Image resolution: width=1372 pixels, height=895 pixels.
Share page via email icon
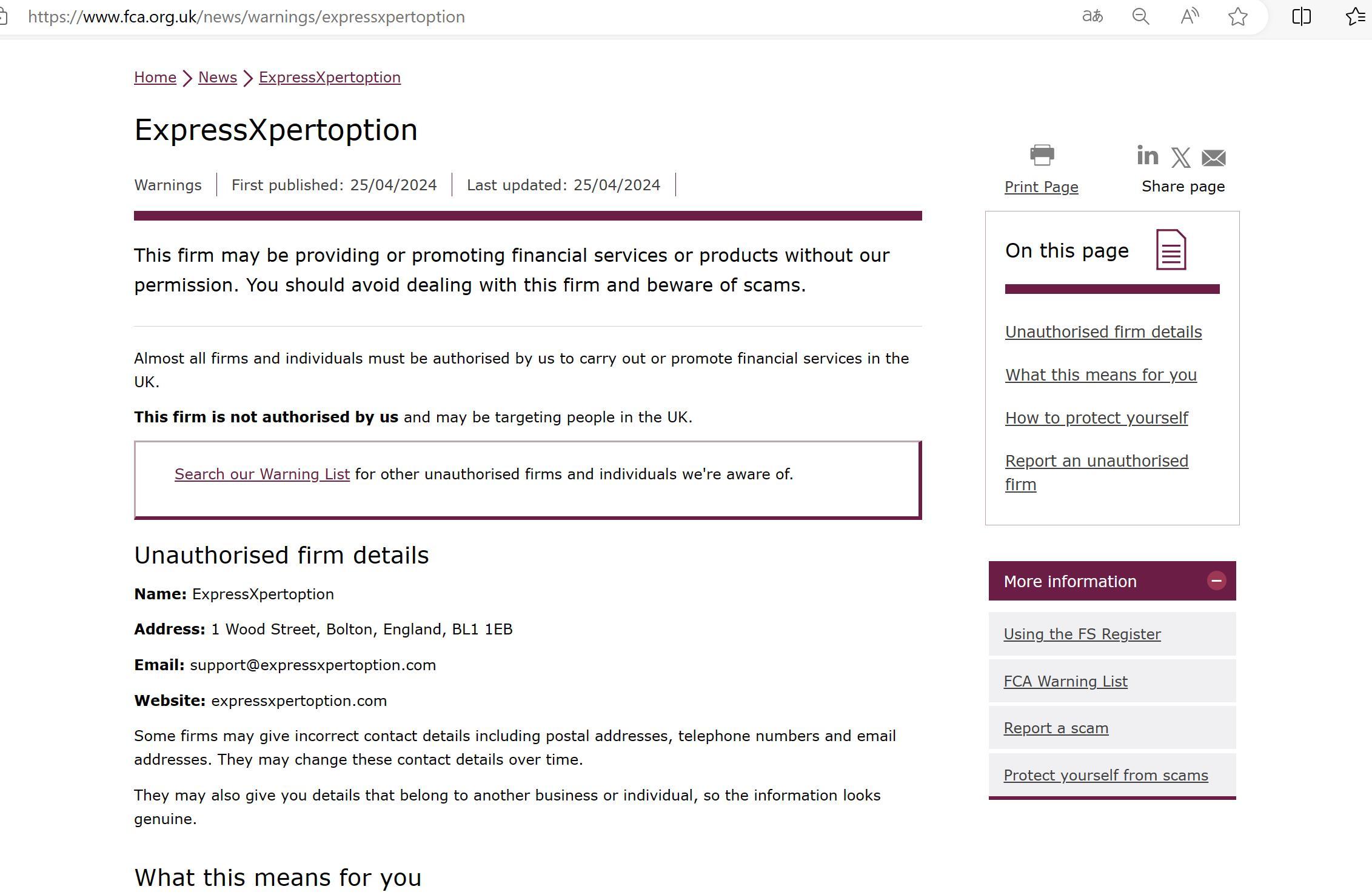point(1213,158)
